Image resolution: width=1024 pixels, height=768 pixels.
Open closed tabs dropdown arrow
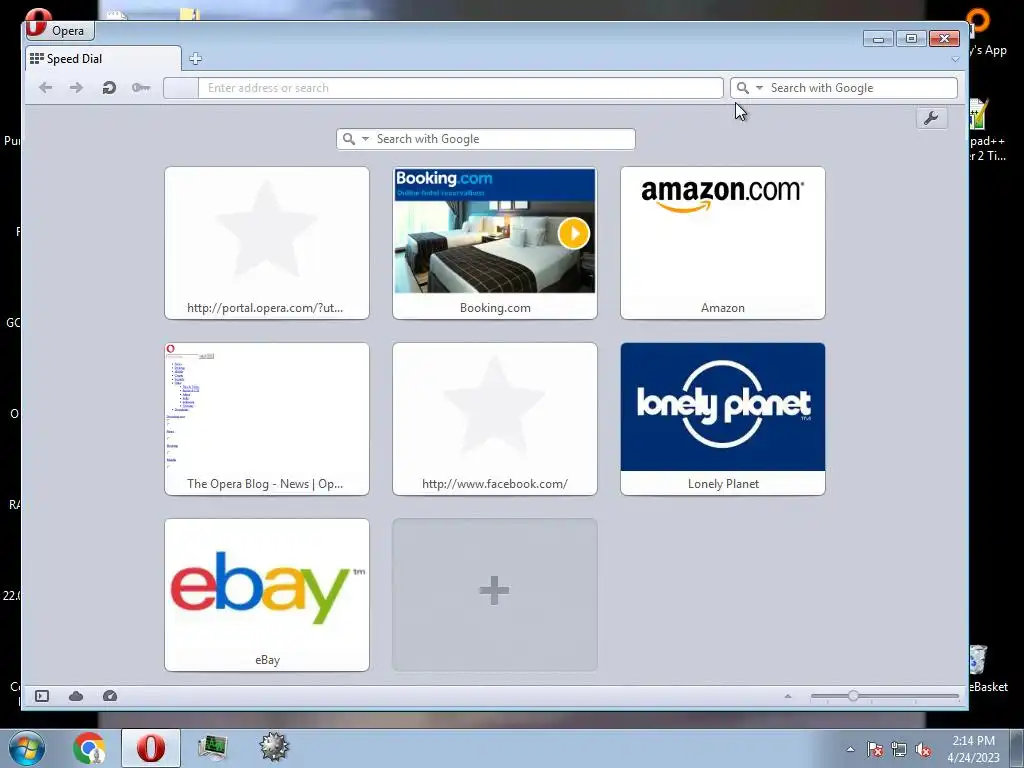(x=955, y=59)
